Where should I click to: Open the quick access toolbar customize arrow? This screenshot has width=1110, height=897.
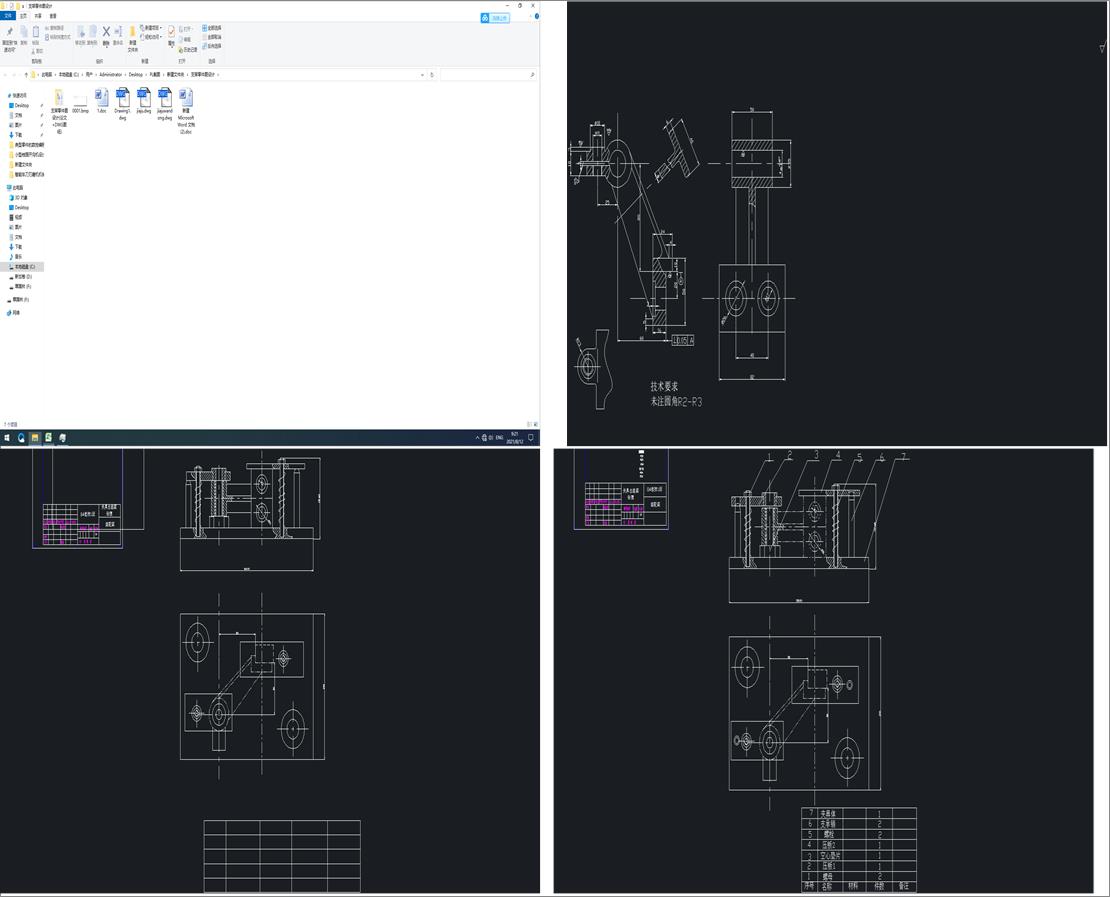[x=23, y=6]
